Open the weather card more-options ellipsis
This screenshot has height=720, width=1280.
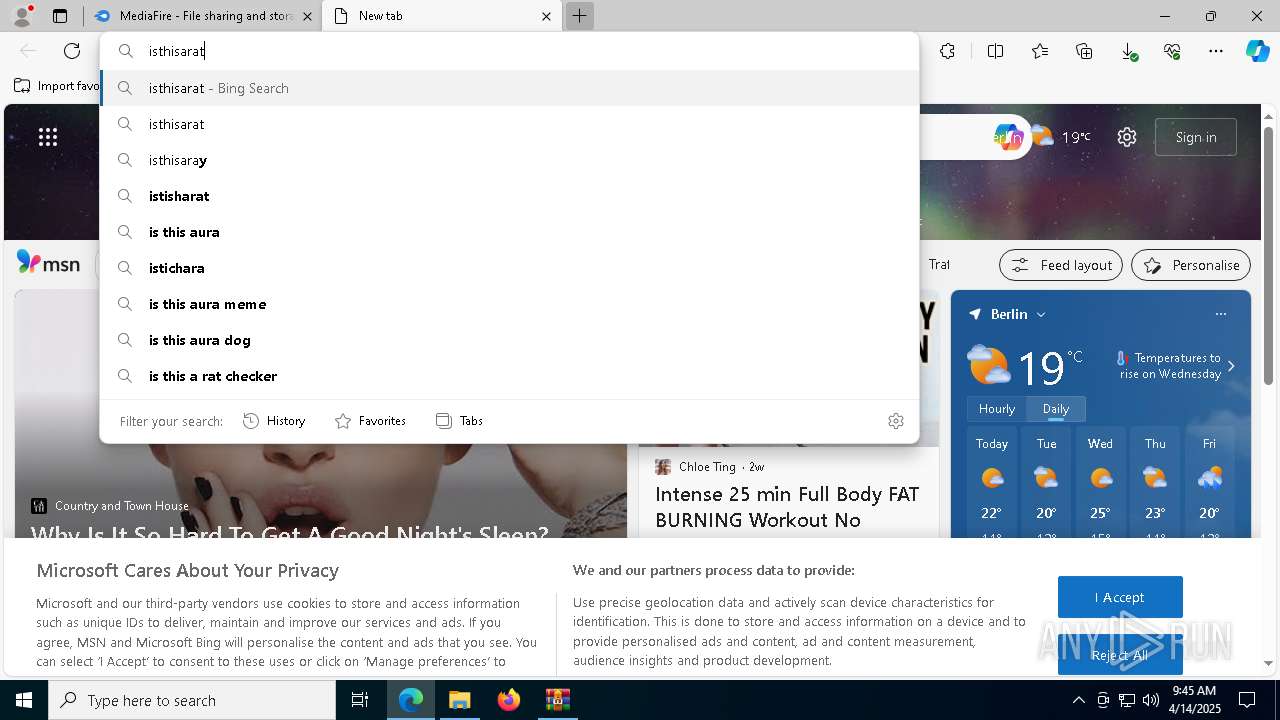tap(1221, 314)
